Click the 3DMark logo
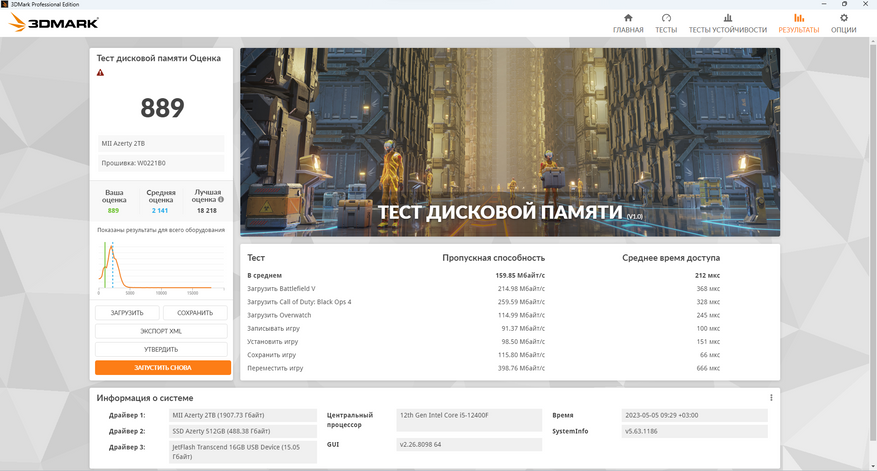Screen dimensions: 877x471 pyautogui.click(x=54, y=23)
